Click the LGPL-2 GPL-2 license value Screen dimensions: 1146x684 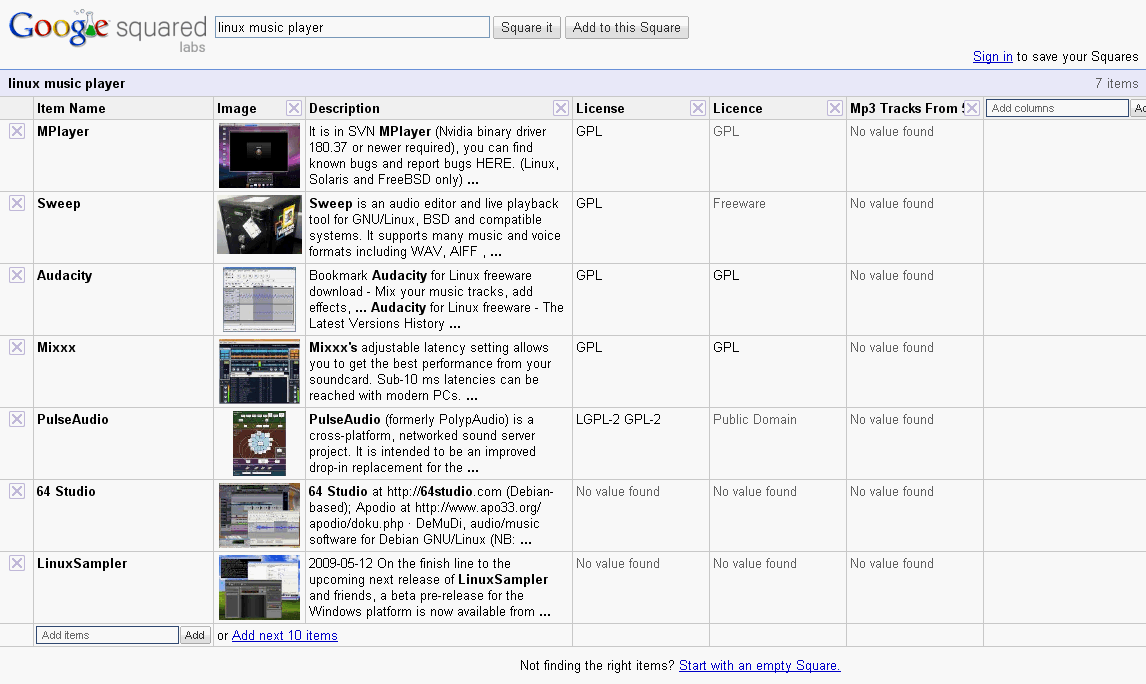click(618, 419)
